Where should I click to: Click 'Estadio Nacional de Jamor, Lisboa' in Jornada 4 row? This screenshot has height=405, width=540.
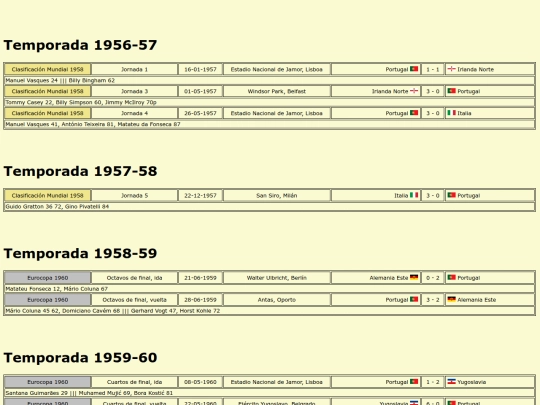point(277,113)
